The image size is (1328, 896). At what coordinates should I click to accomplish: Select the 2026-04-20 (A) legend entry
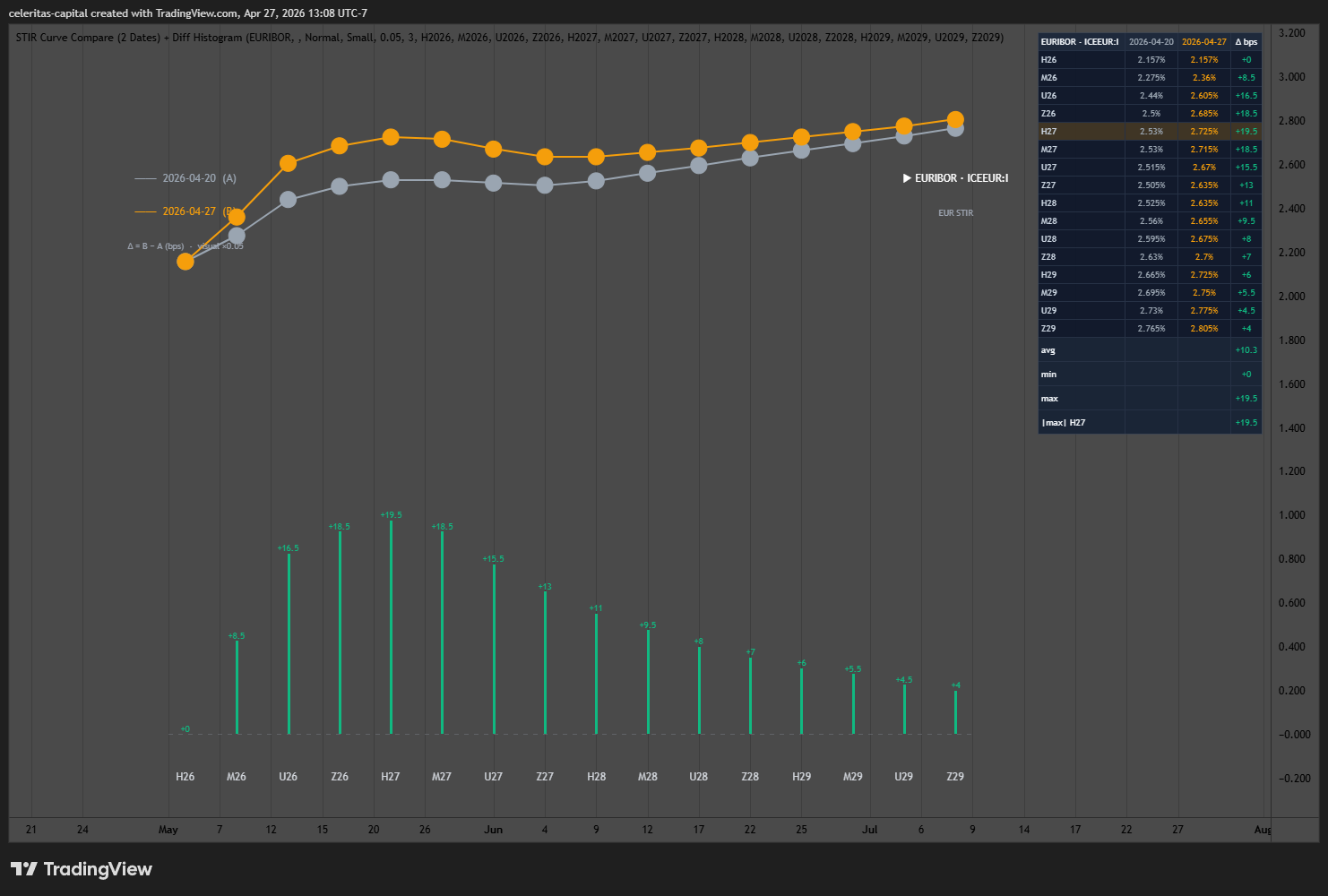[185, 178]
